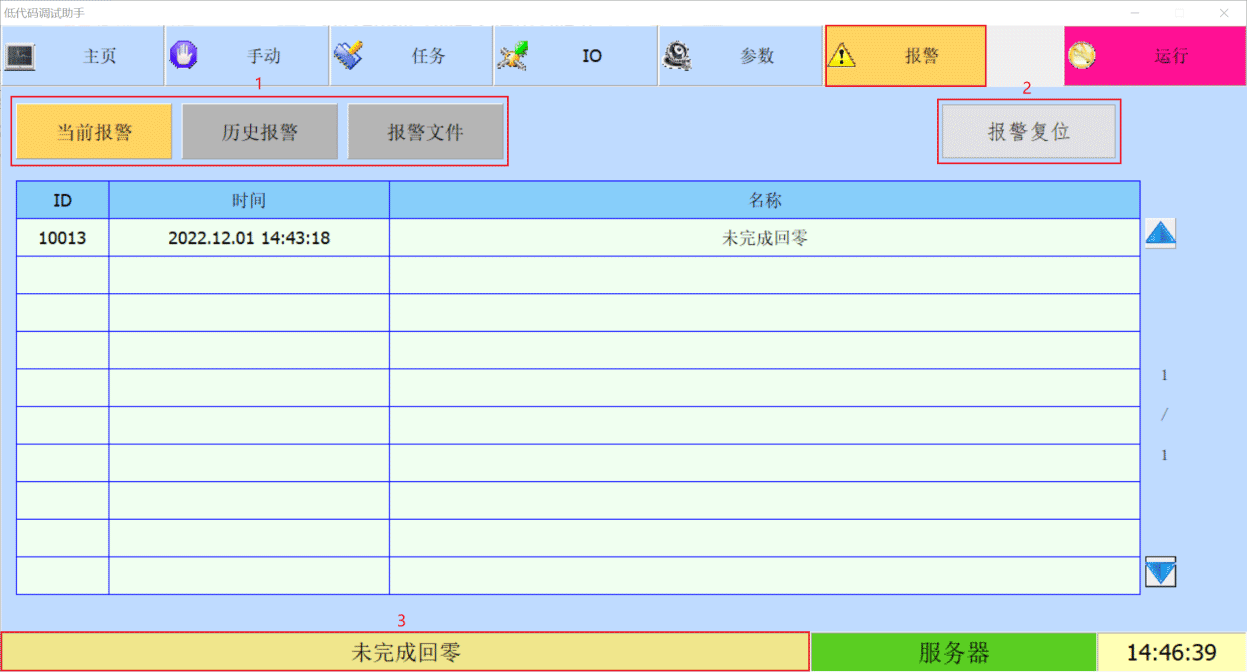1247x672 pixels.
Task: Switch to the 当前报警 view
Action: click(x=94, y=132)
